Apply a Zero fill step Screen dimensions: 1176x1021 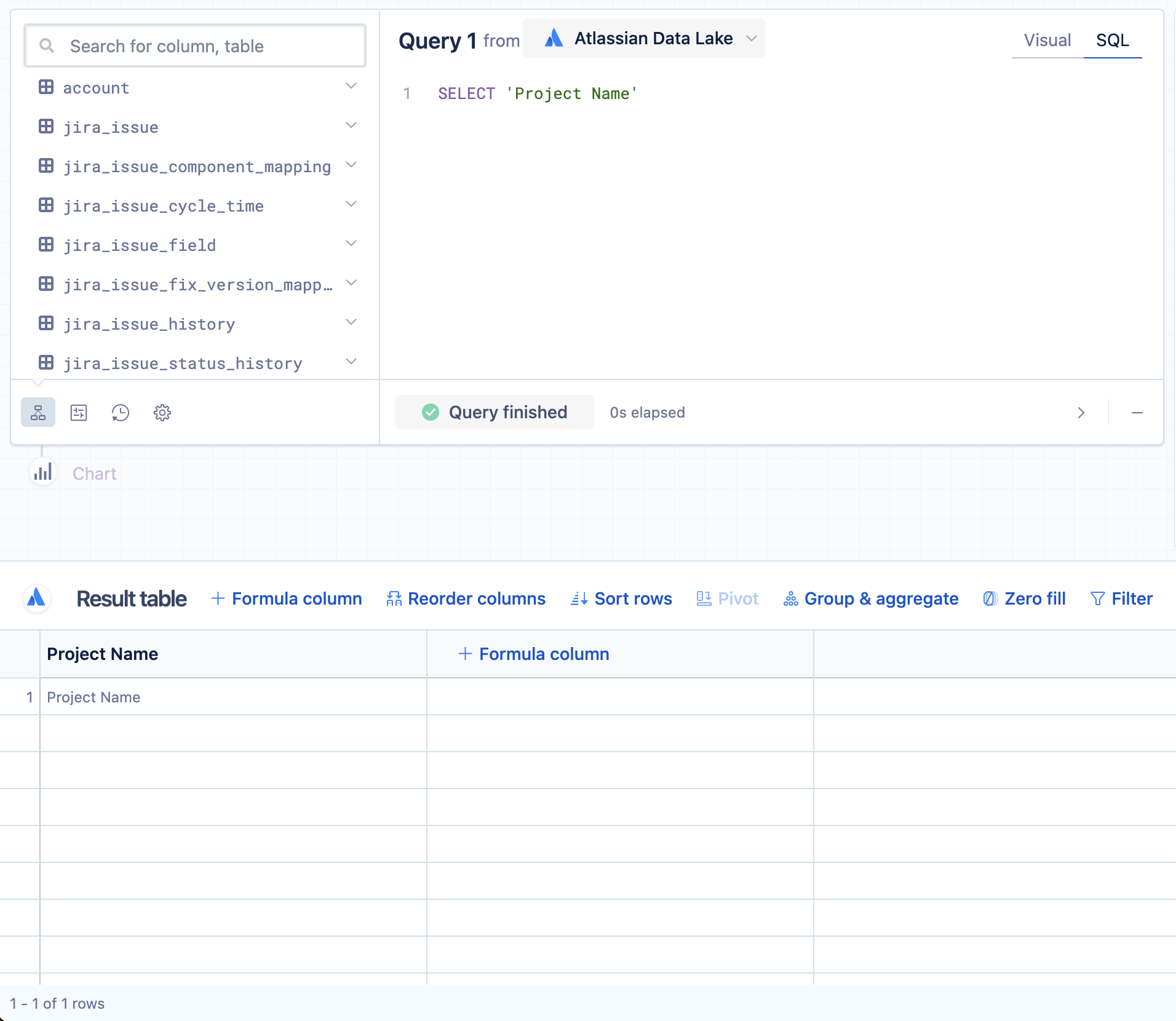(1025, 598)
